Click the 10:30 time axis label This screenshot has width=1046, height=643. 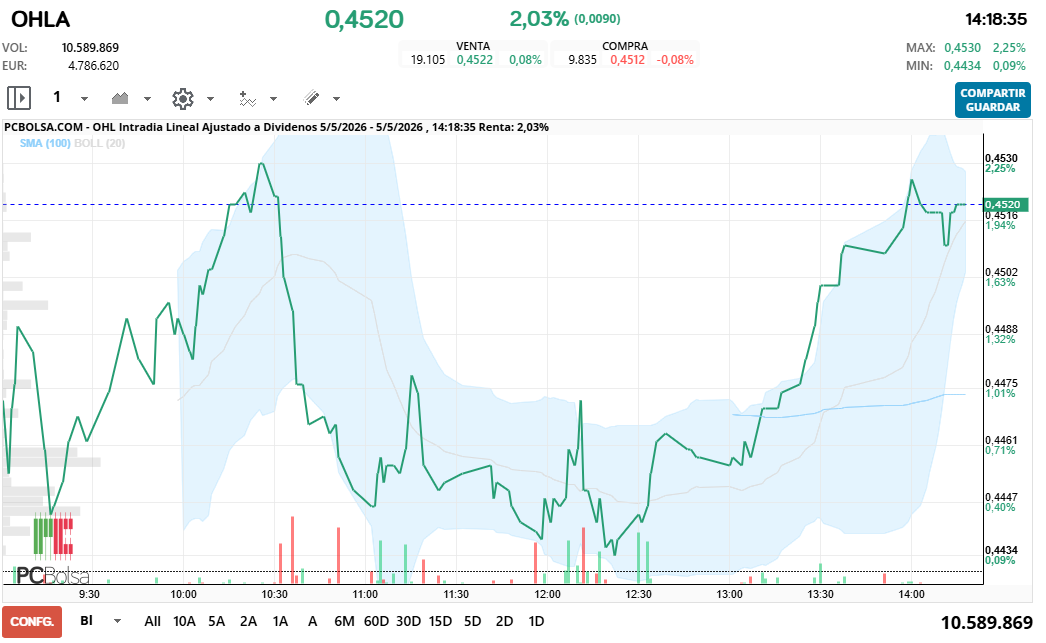(274, 594)
